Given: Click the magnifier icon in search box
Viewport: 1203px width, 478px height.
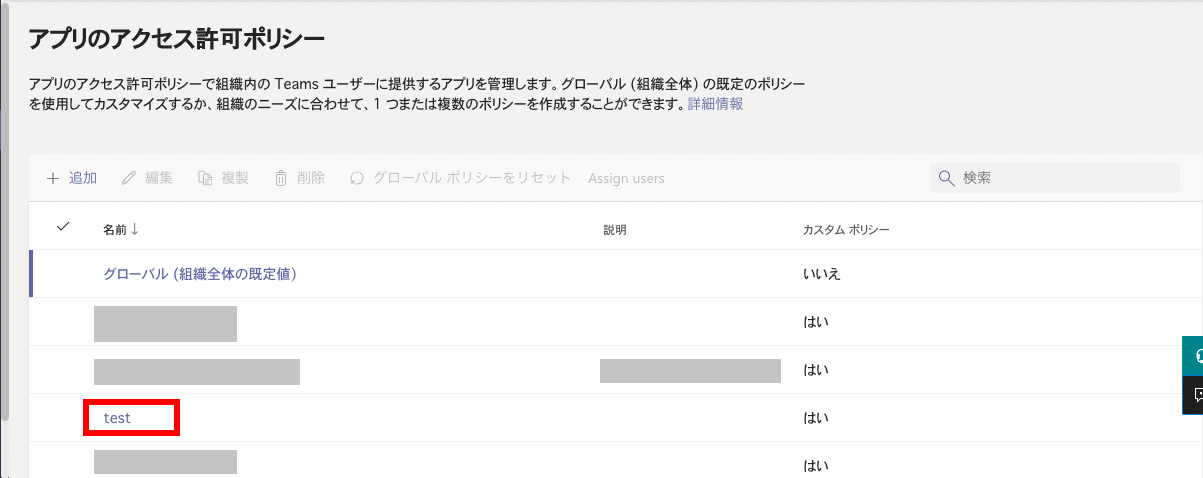Looking at the screenshot, I should coord(946,178).
